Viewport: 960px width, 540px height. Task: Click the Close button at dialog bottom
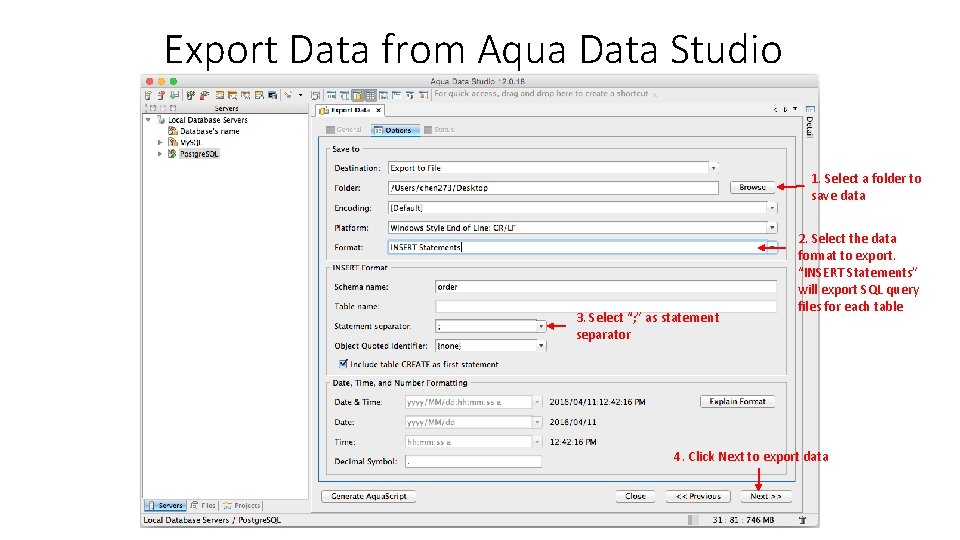[635, 497]
